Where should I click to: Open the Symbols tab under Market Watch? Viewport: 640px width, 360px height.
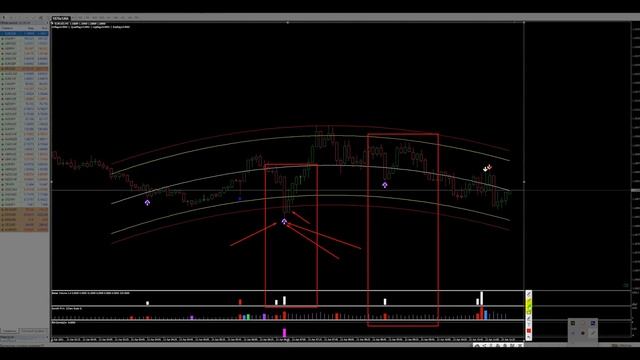click(x=9, y=331)
